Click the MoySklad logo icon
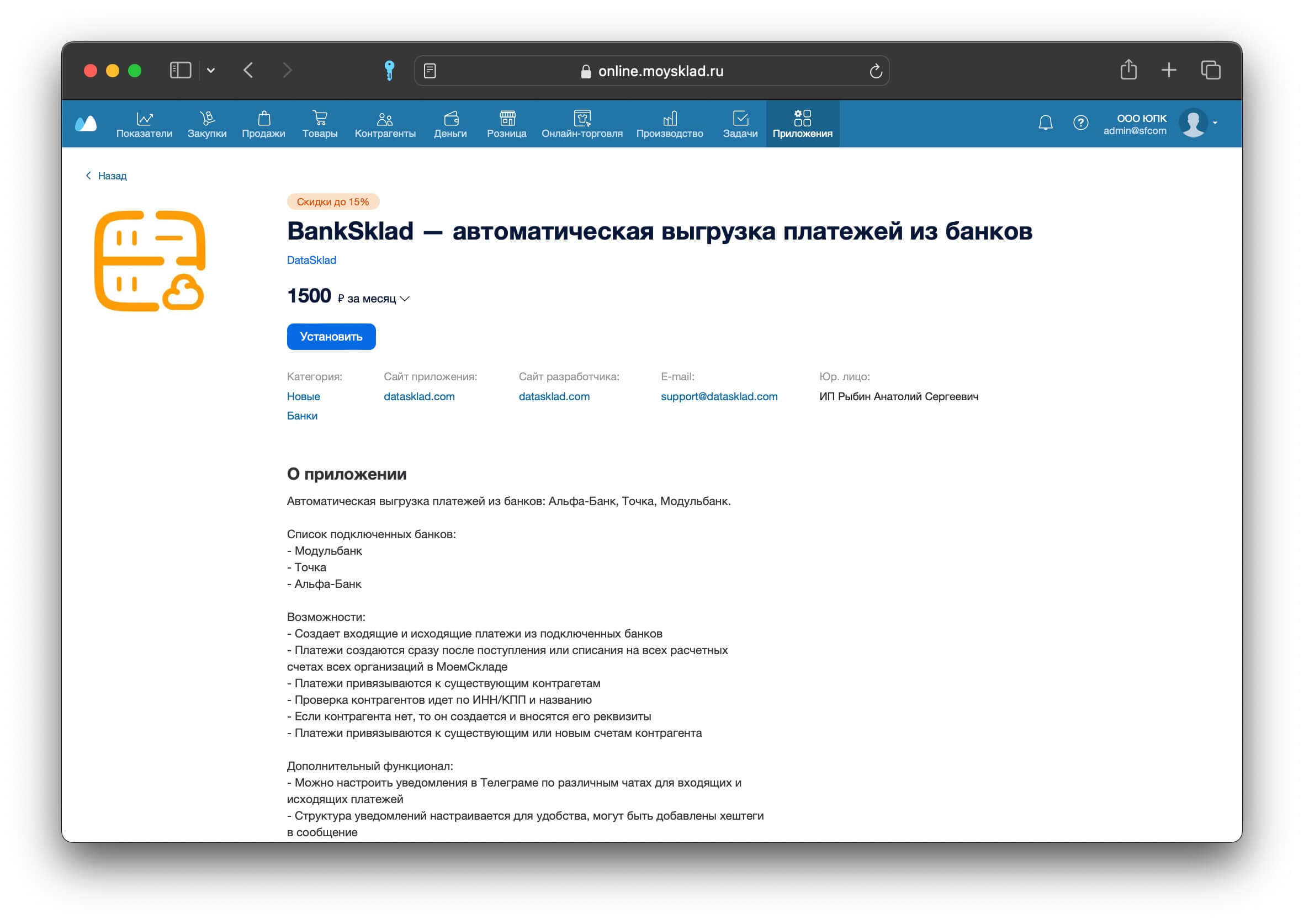This screenshot has height=924, width=1304. 86,124
